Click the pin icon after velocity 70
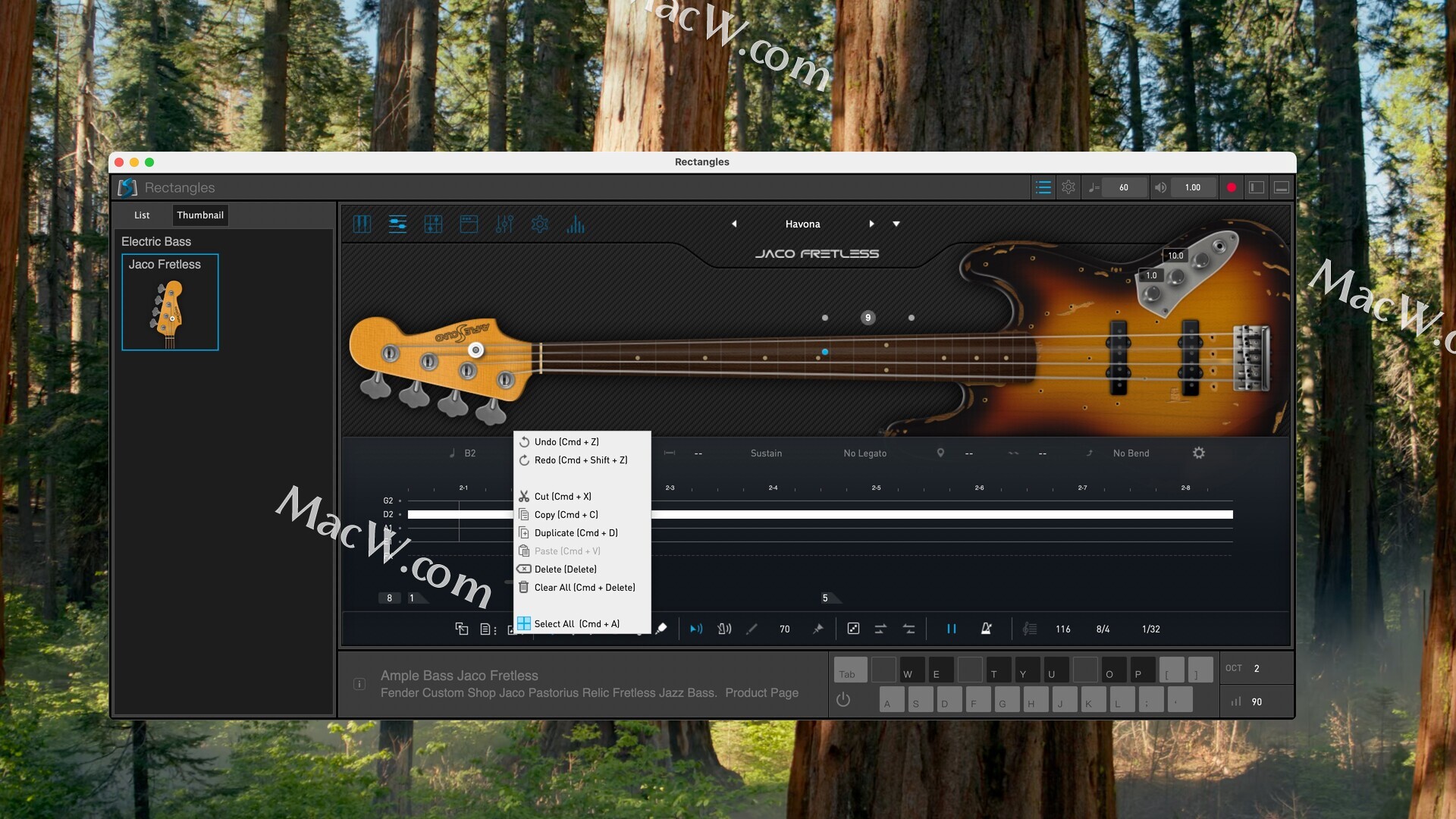The width and height of the screenshot is (1456, 819). (x=817, y=629)
